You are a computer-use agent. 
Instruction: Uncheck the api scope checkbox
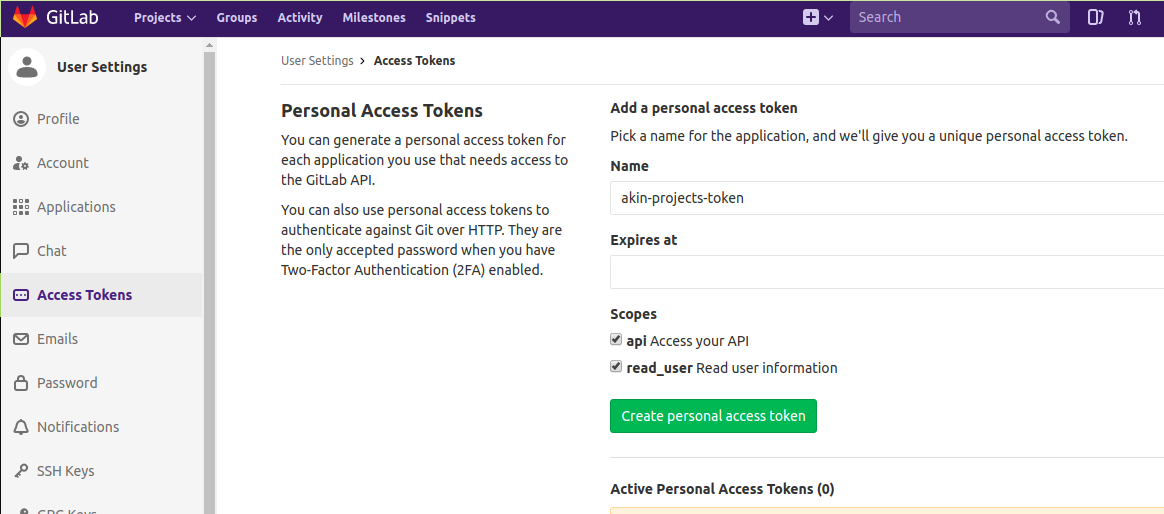616,340
